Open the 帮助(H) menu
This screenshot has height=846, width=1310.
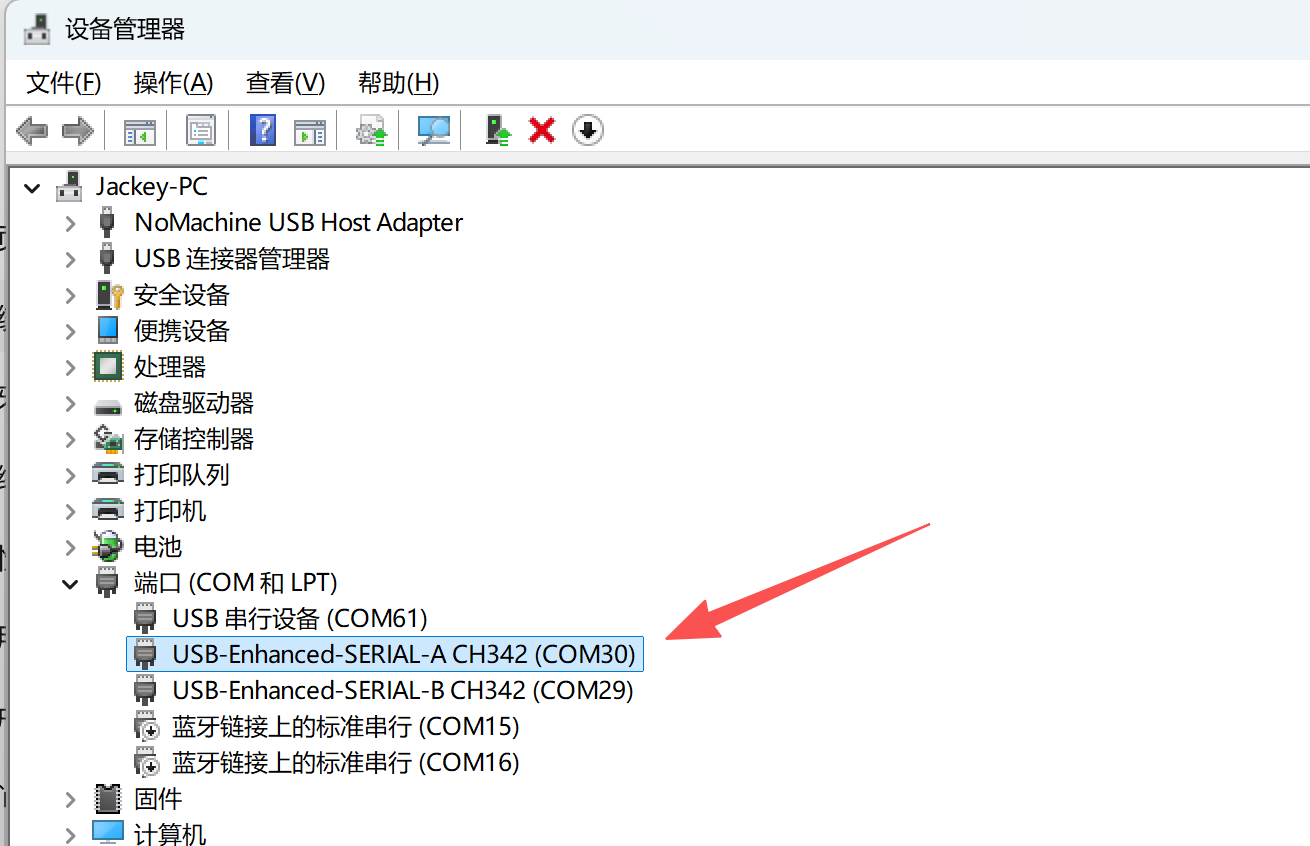click(x=398, y=82)
